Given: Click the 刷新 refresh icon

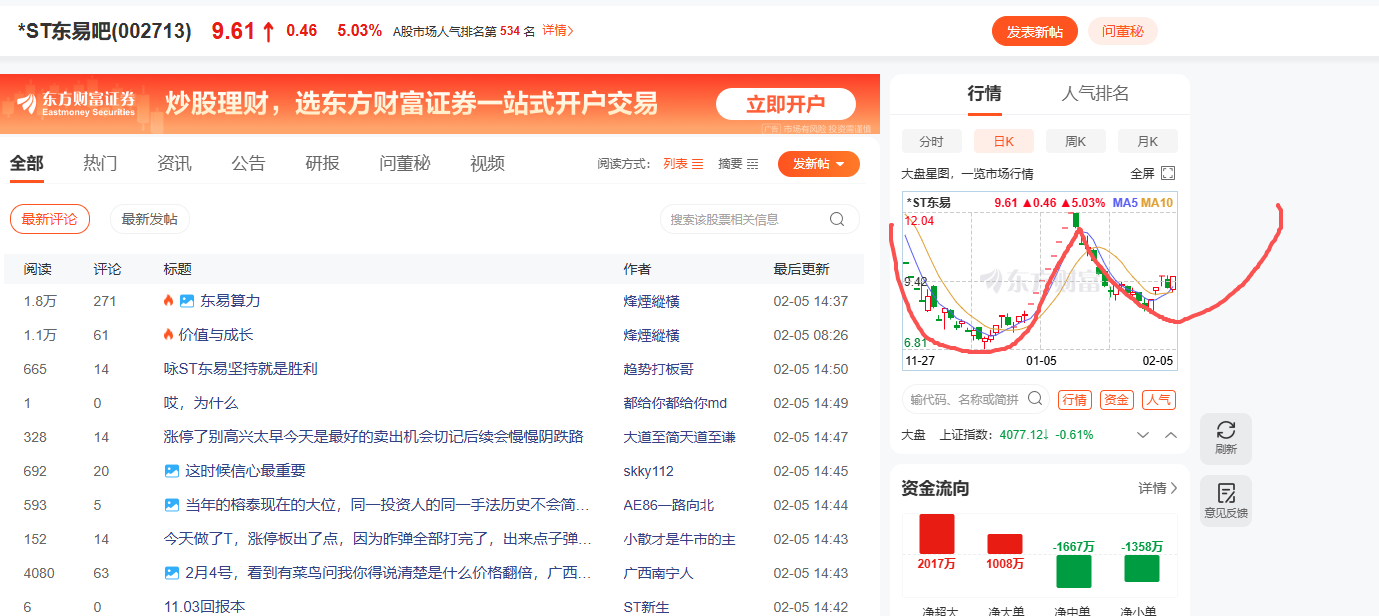Looking at the screenshot, I should tap(1226, 430).
